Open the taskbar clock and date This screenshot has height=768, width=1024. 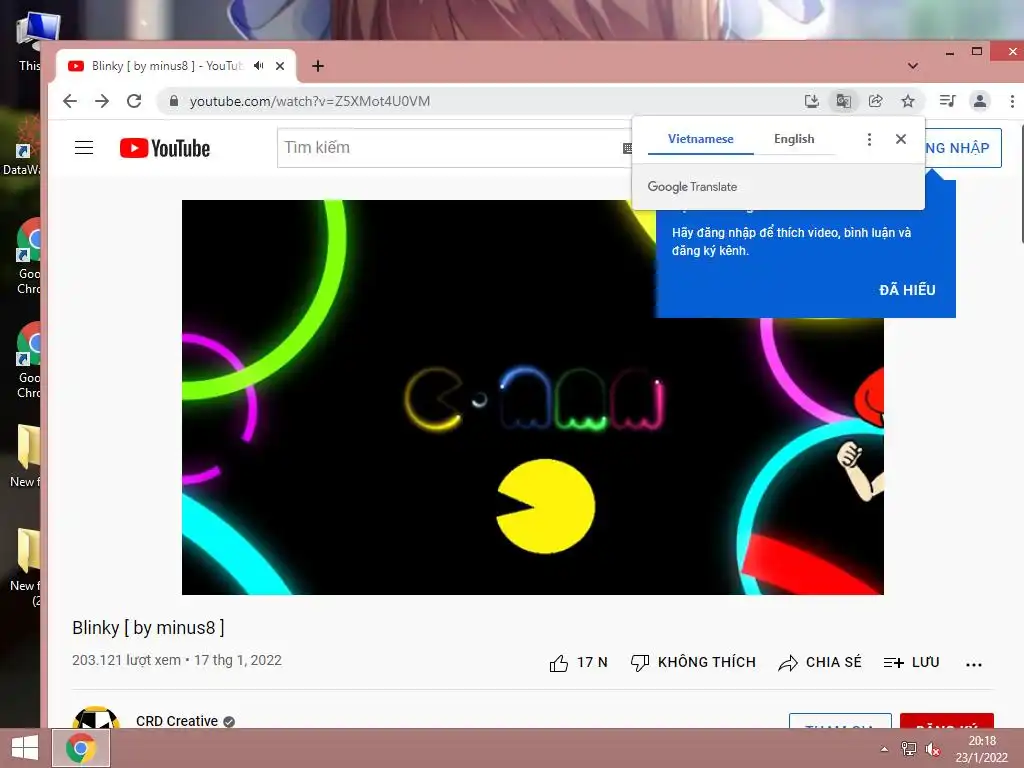pyautogui.click(x=982, y=749)
